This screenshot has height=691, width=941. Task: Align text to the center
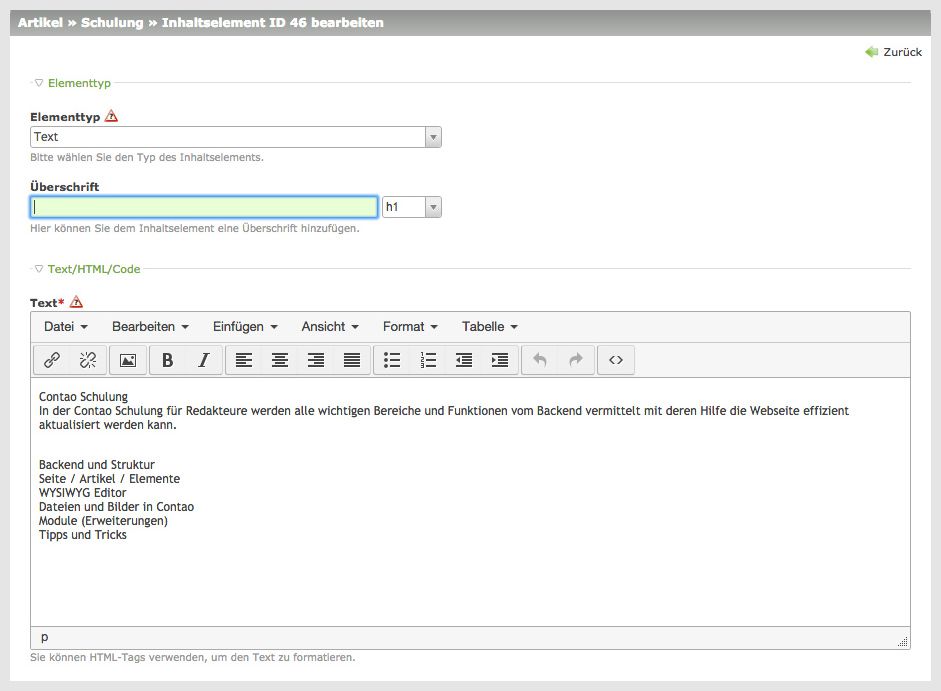tap(280, 360)
